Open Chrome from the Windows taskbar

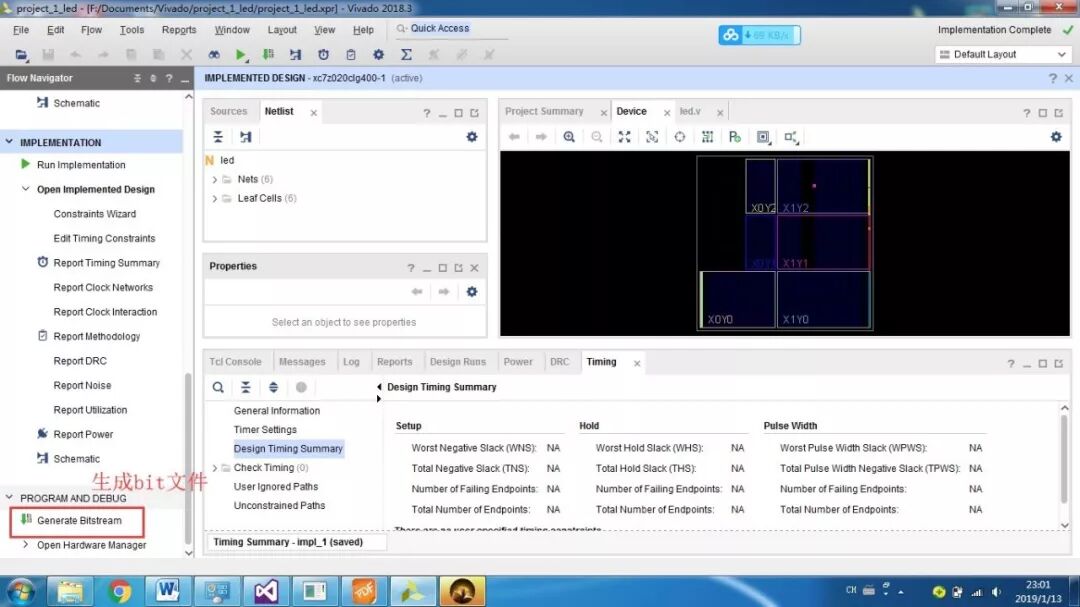[120, 591]
